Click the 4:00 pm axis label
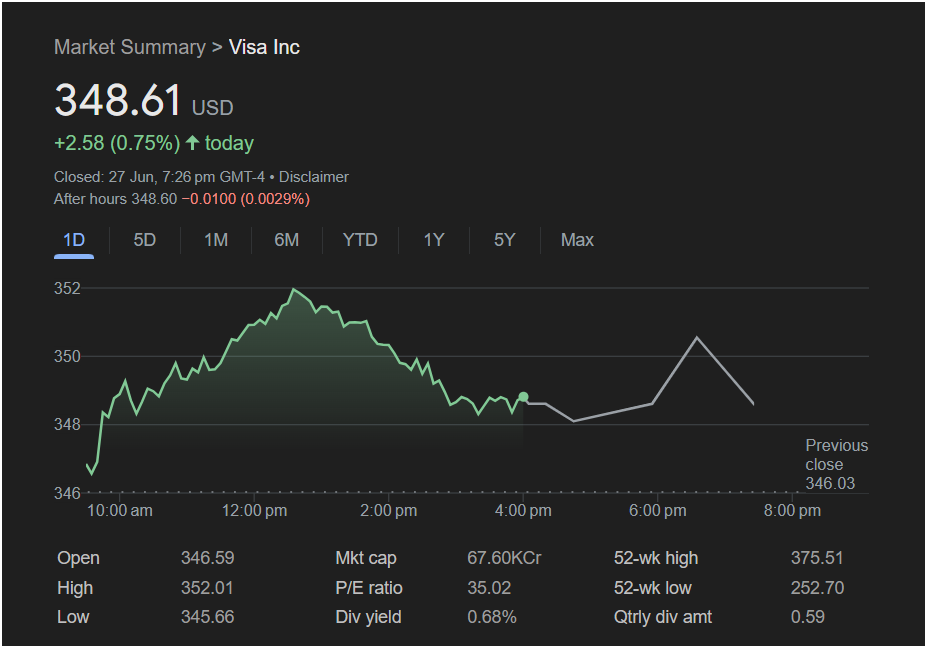 523,510
